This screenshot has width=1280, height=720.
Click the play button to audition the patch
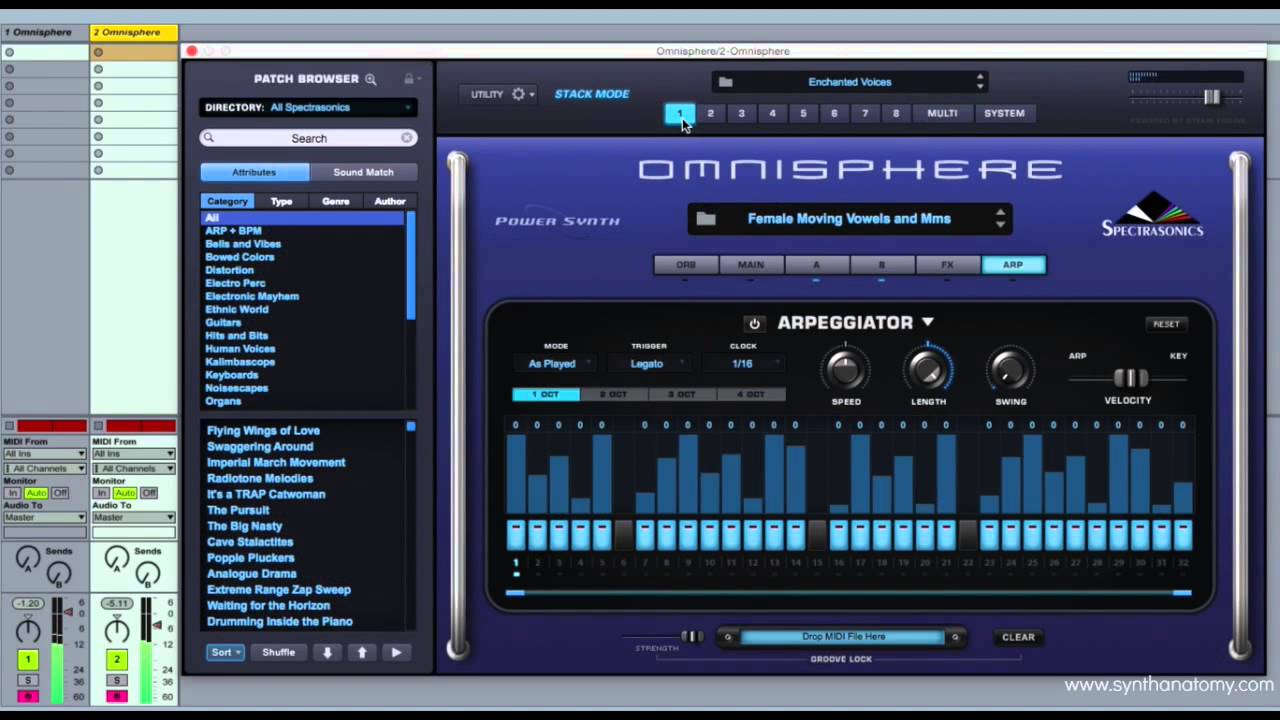click(396, 652)
